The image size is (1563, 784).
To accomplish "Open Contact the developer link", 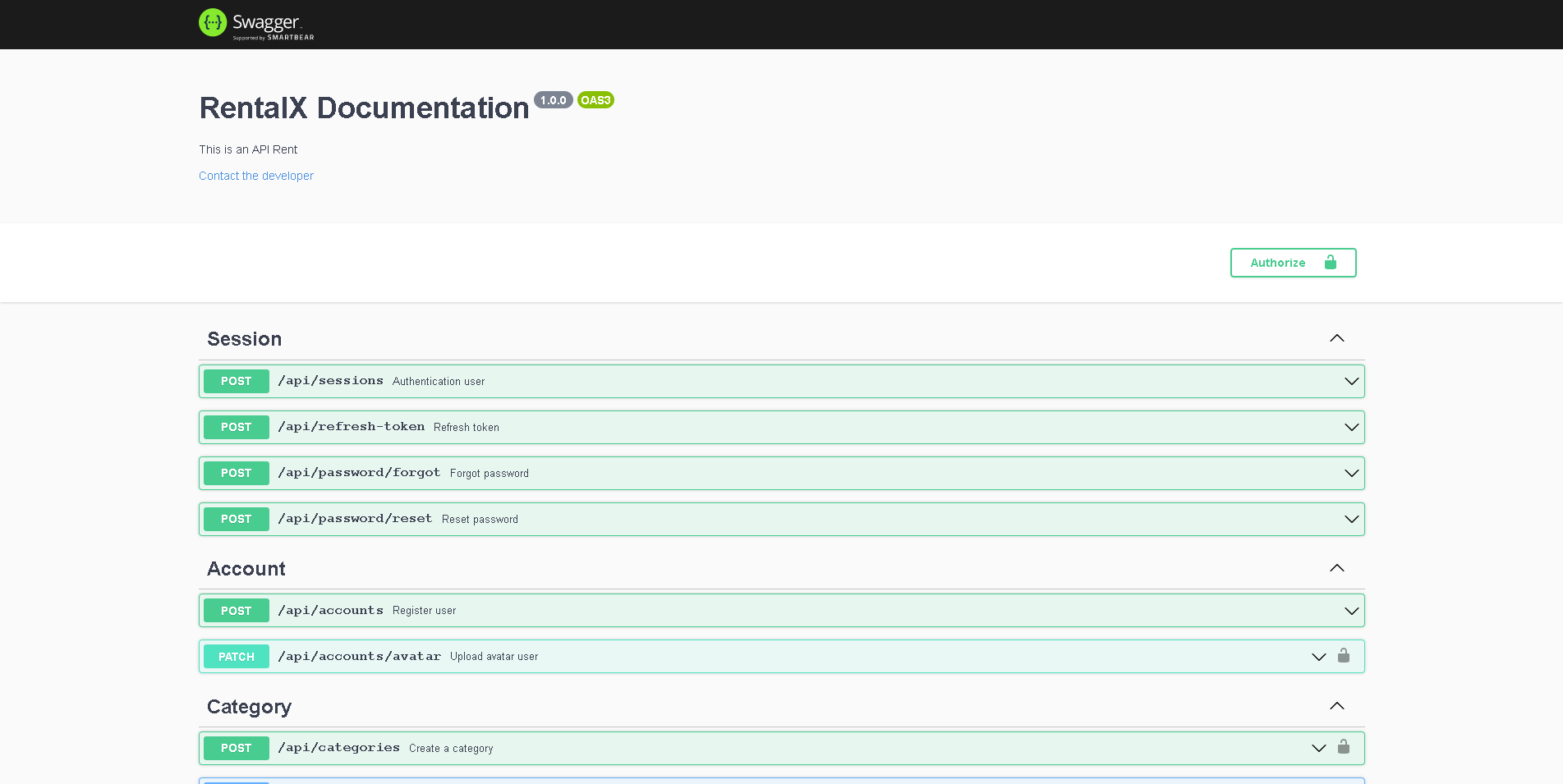I will (x=256, y=176).
